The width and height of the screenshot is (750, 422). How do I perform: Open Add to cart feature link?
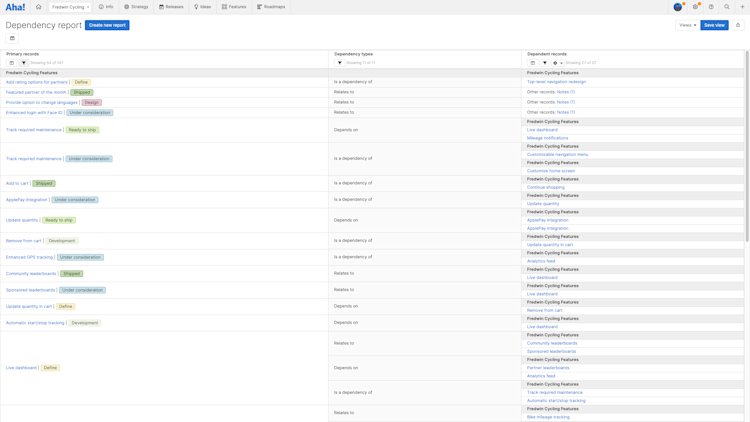(x=17, y=183)
